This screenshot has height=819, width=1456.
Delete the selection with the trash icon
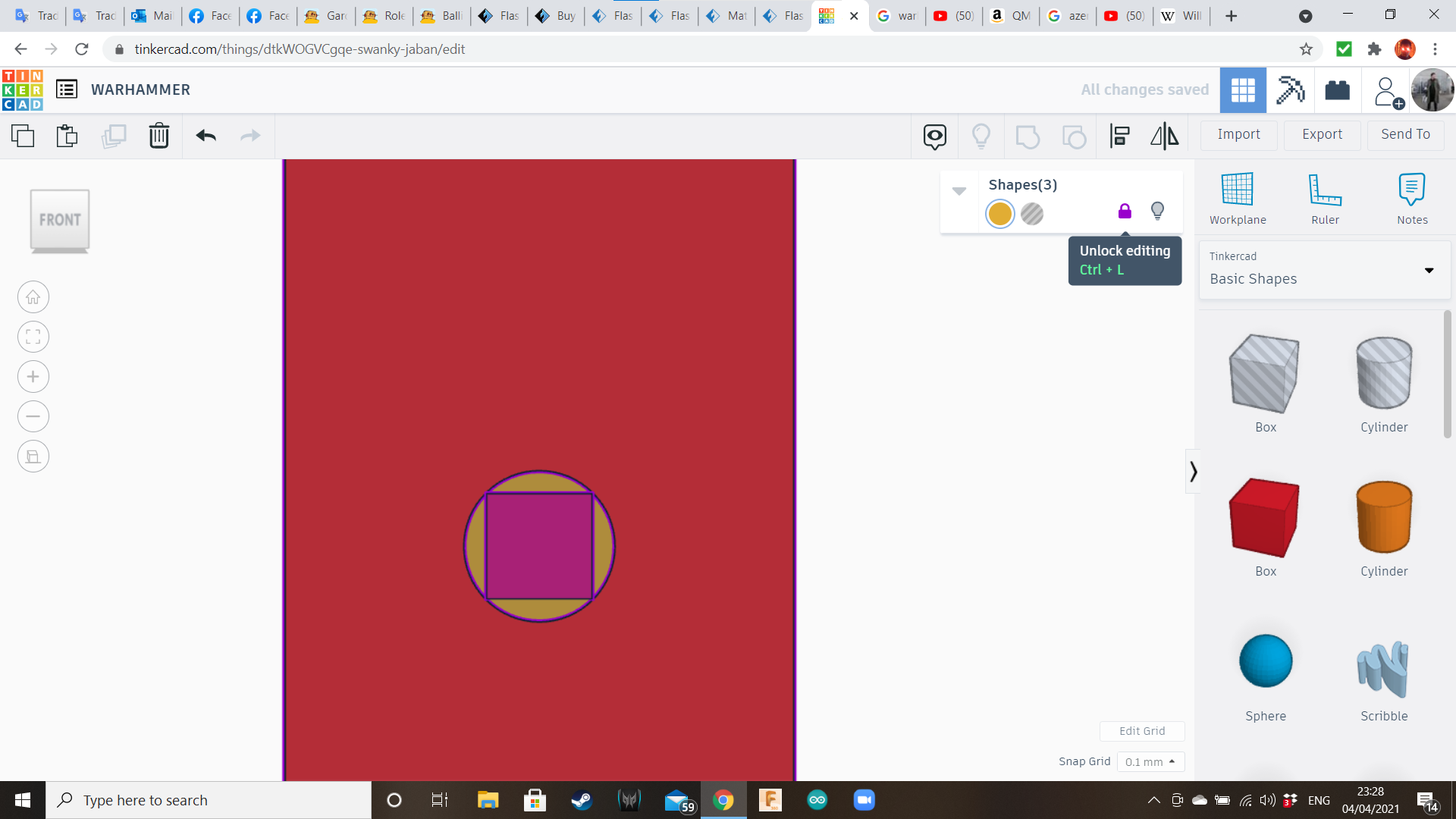click(159, 136)
